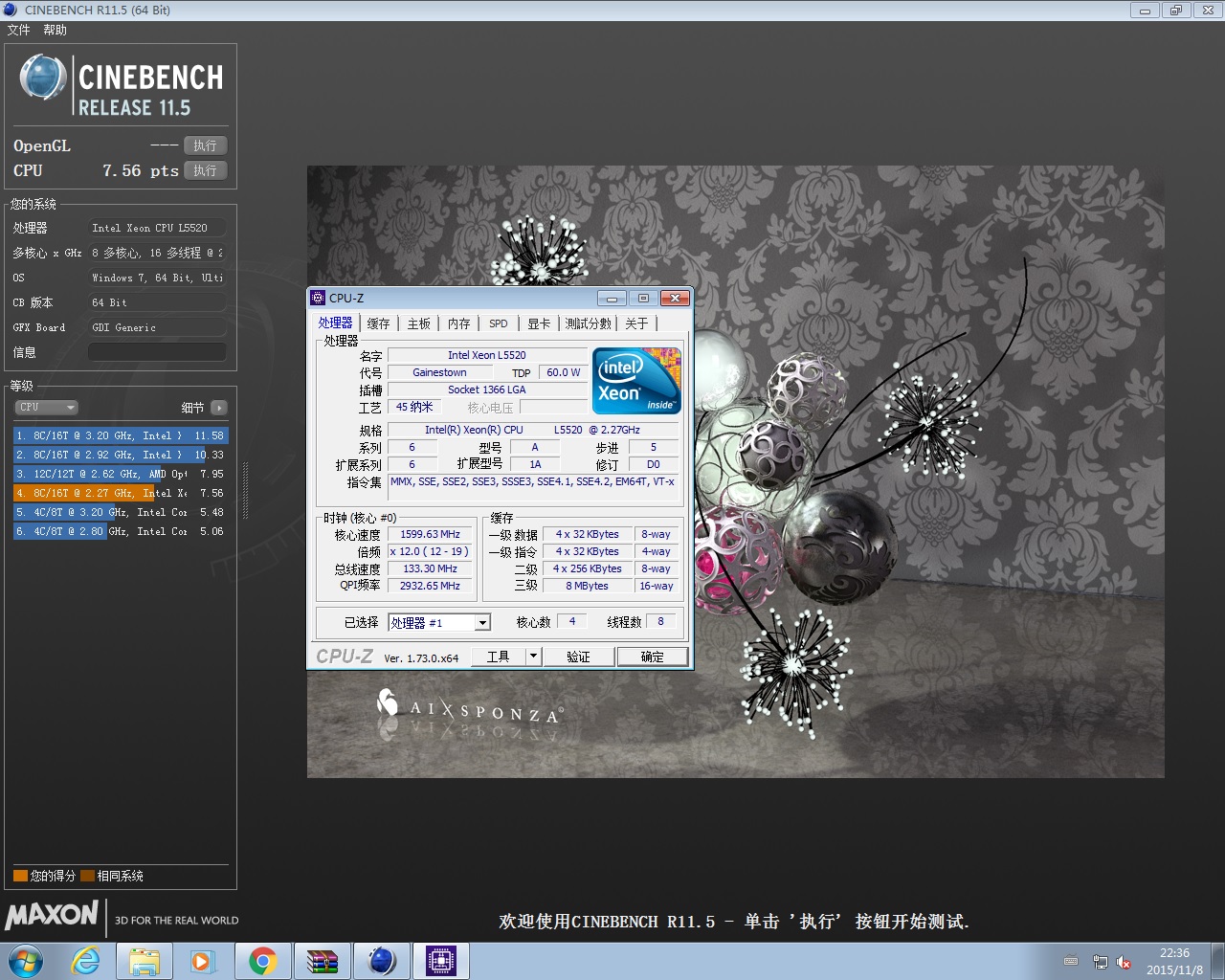Launch Google Chrome from the taskbar
Screen dimensions: 1225x980
click(x=263, y=961)
